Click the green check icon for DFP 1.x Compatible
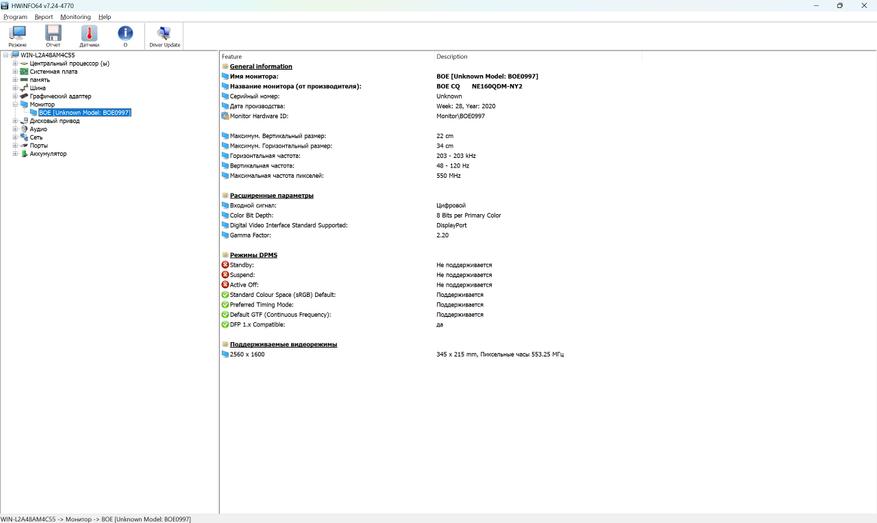The image size is (877, 523). click(x=225, y=324)
